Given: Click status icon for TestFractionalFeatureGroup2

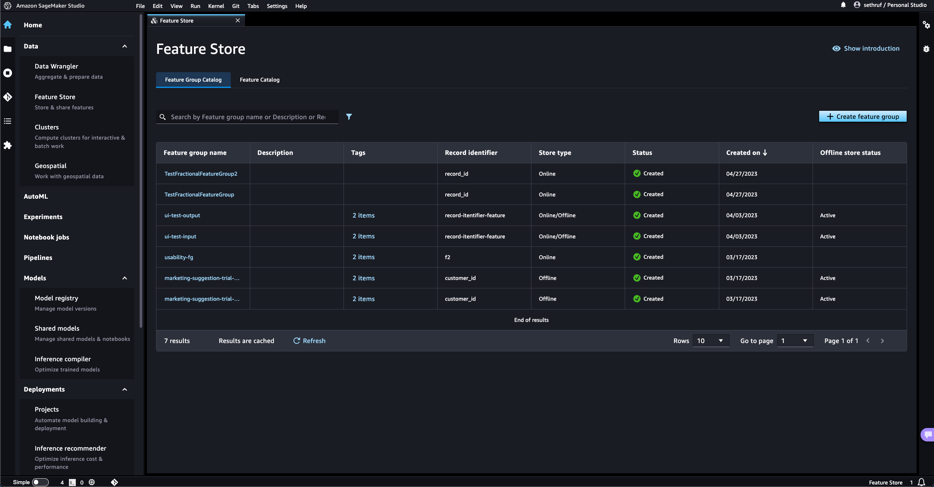Looking at the screenshot, I should [x=637, y=173].
